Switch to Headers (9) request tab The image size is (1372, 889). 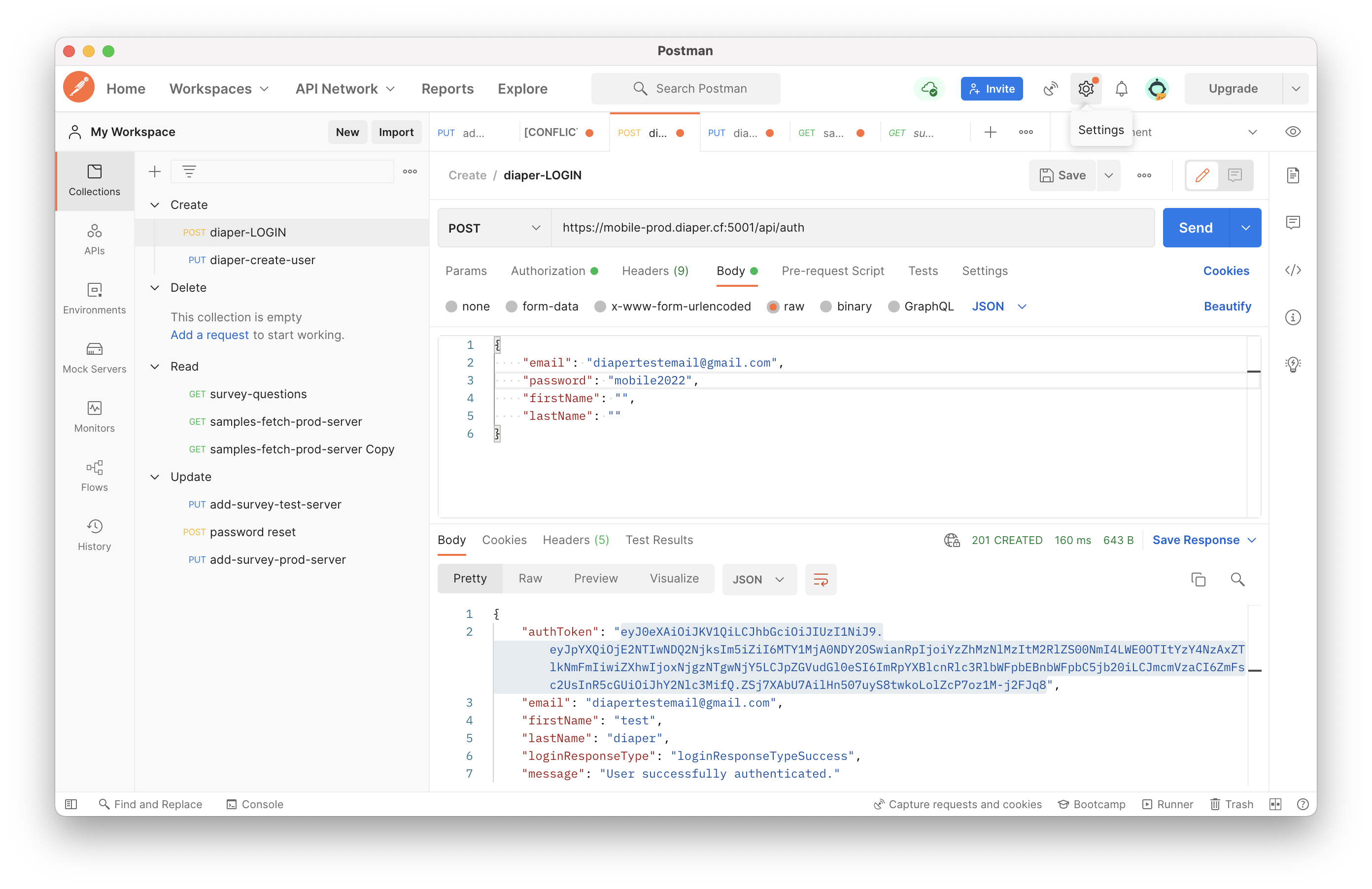[x=655, y=271]
